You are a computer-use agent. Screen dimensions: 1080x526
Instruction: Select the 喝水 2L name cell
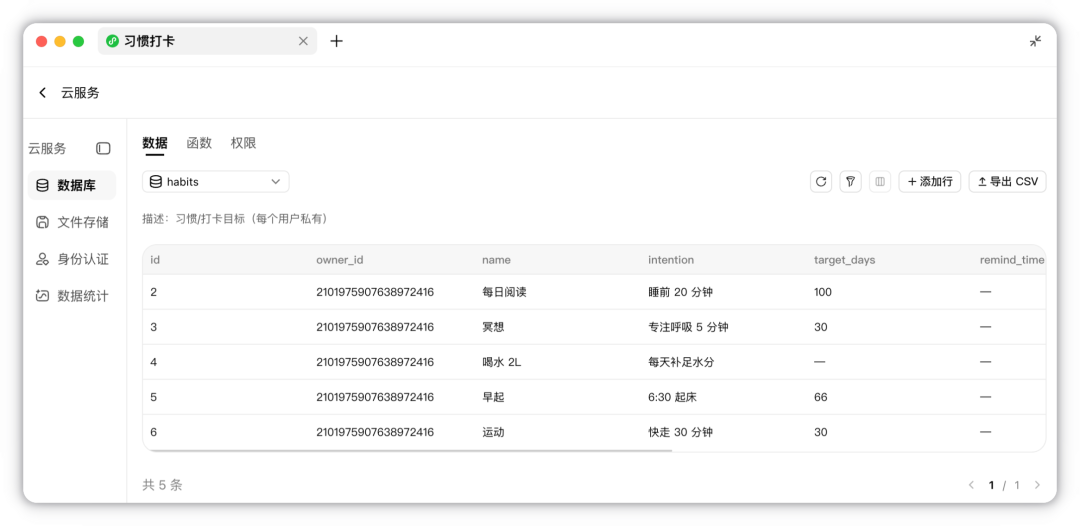501,363
